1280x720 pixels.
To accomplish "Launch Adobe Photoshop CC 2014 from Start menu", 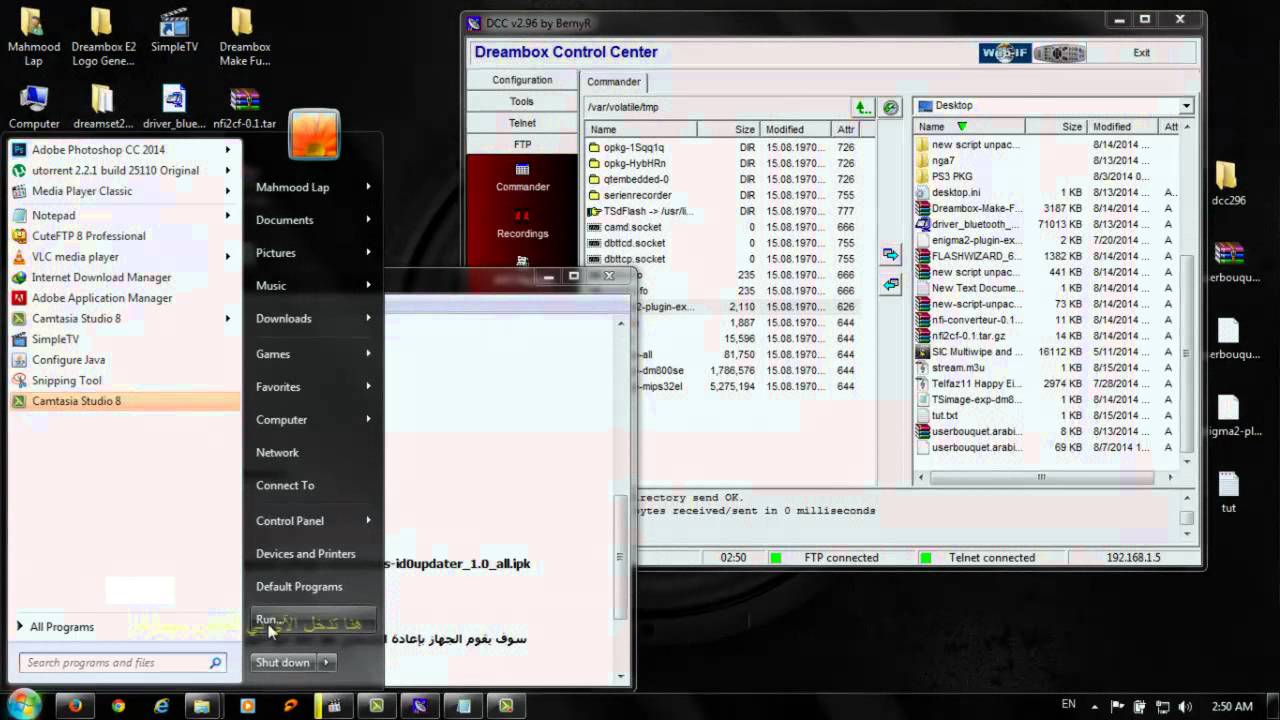I will pyautogui.click(x=98, y=150).
